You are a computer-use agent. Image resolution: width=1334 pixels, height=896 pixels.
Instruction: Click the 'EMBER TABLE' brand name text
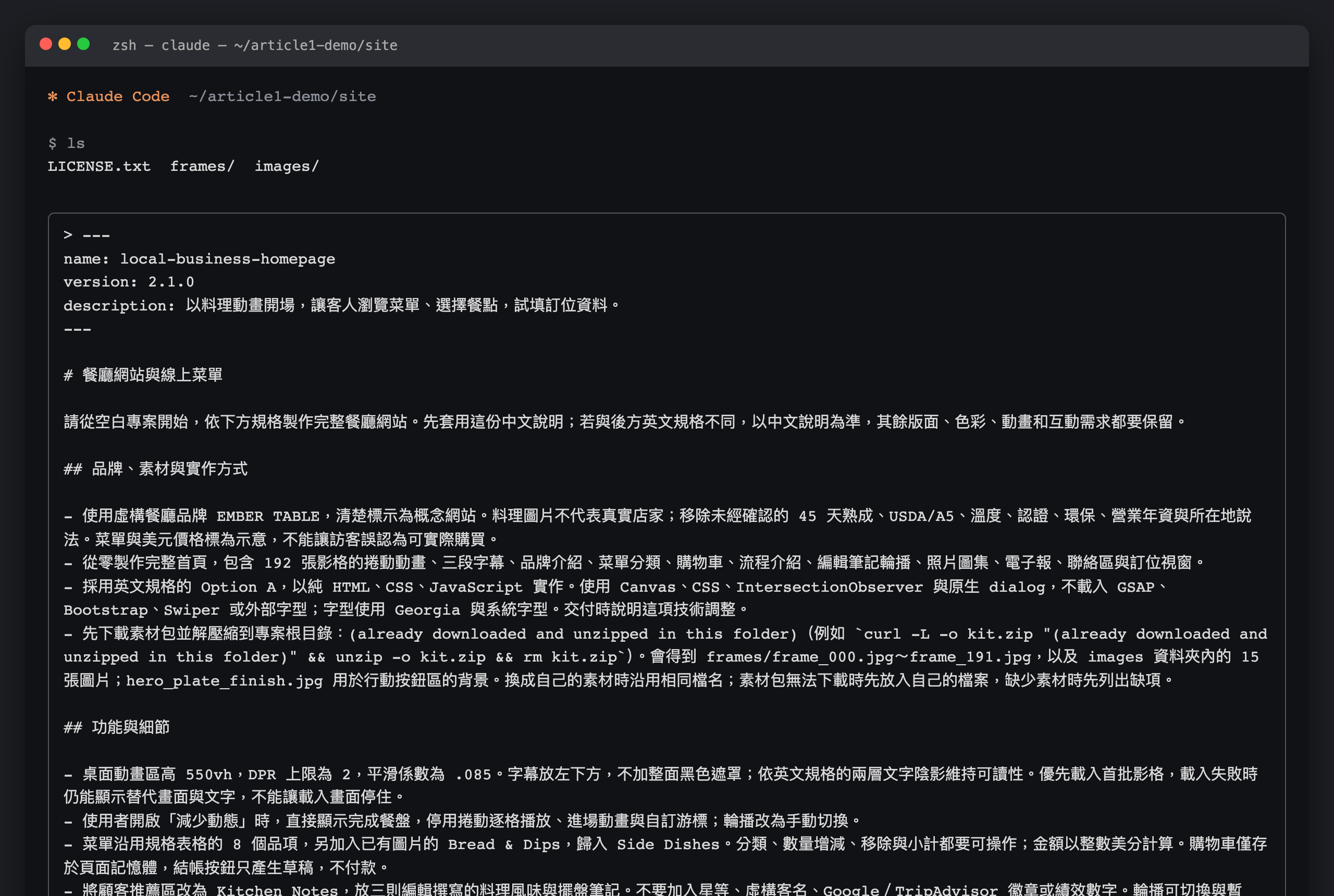pos(268,516)
